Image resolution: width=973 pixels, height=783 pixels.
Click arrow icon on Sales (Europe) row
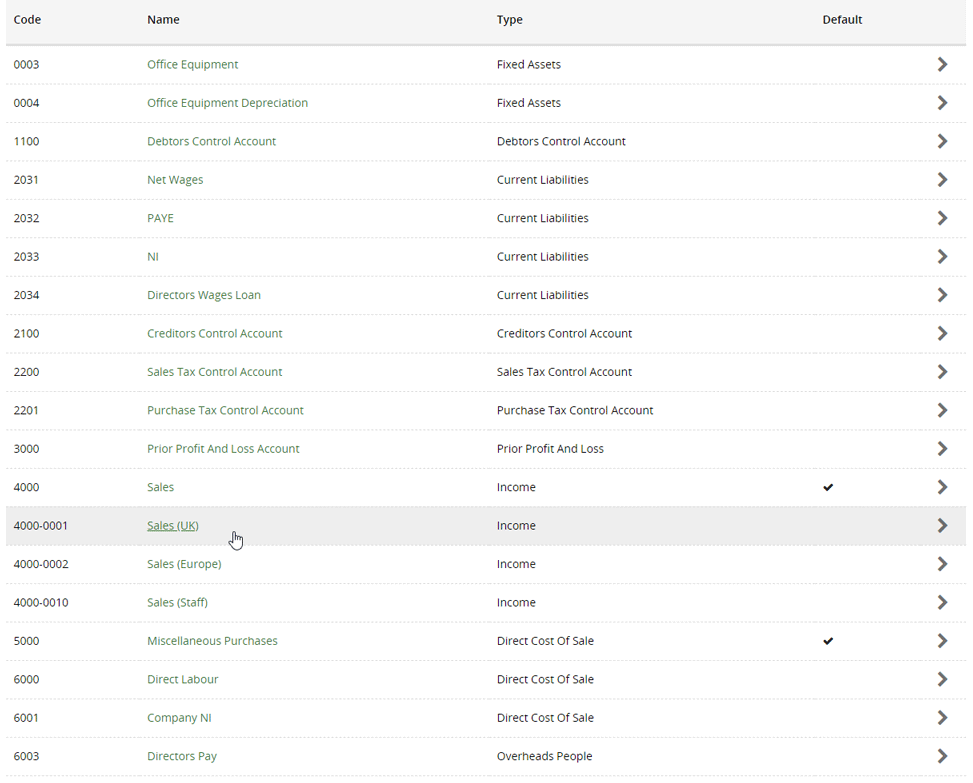[x=942, y=565]
